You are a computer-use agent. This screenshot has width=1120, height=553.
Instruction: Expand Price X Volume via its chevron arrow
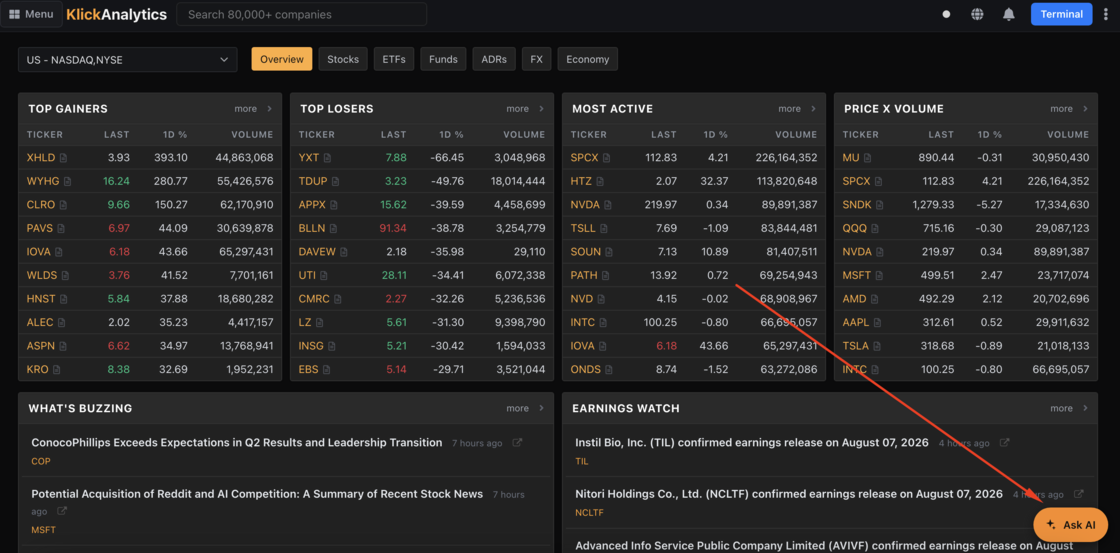[1085, 109]
